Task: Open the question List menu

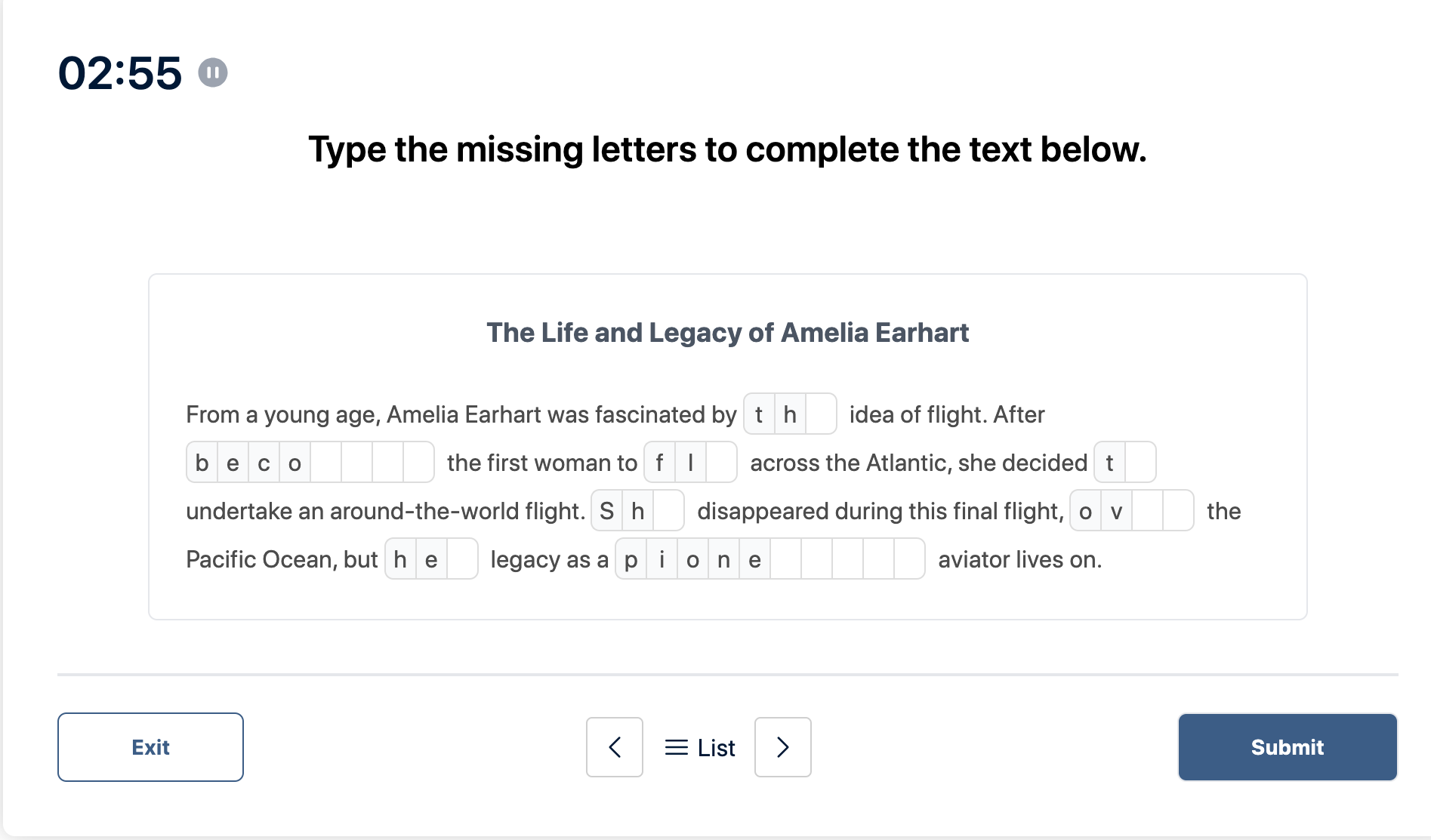Action: [x=700, y=747]
